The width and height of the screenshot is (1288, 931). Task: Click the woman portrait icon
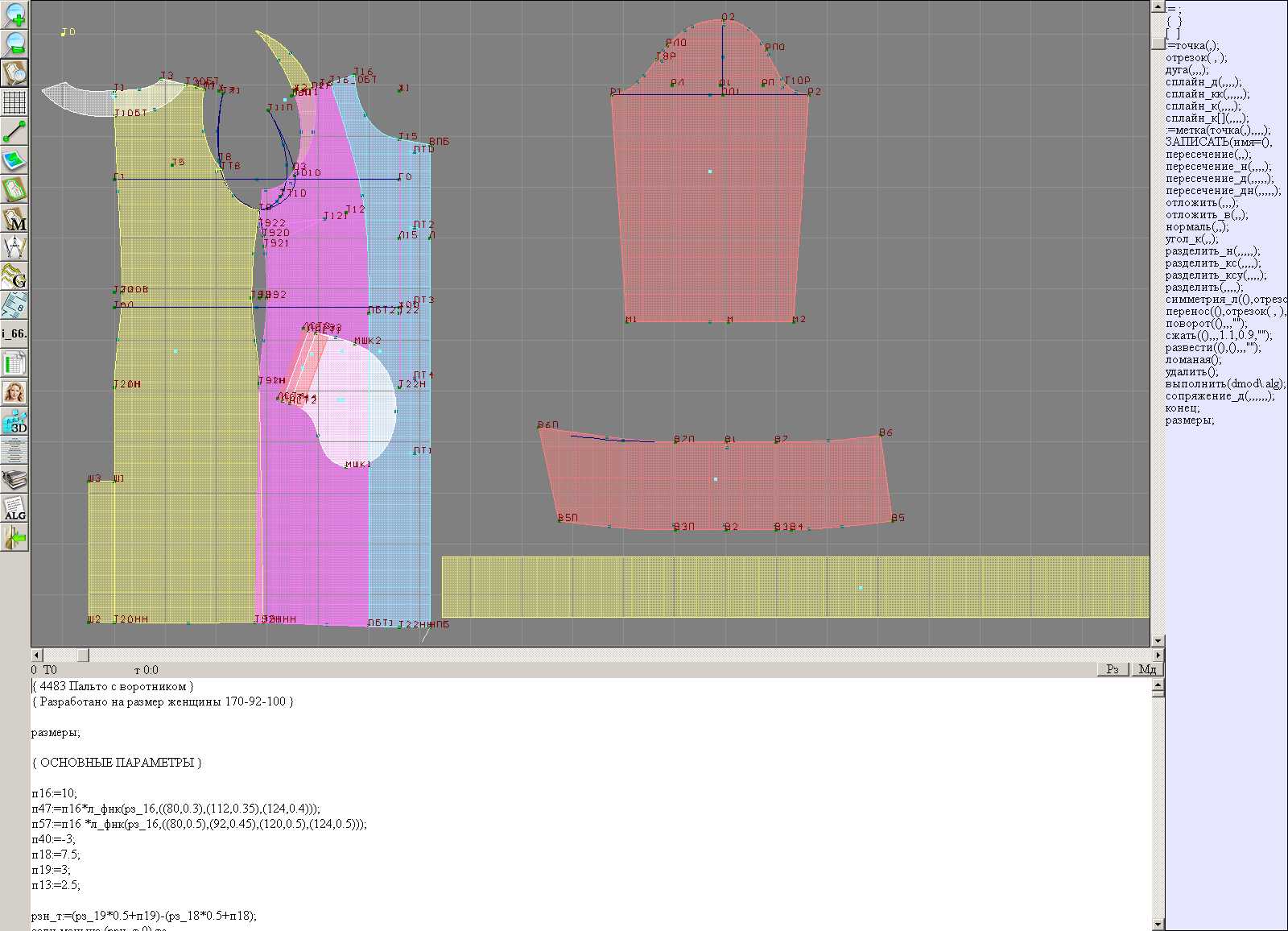[14, 393]
